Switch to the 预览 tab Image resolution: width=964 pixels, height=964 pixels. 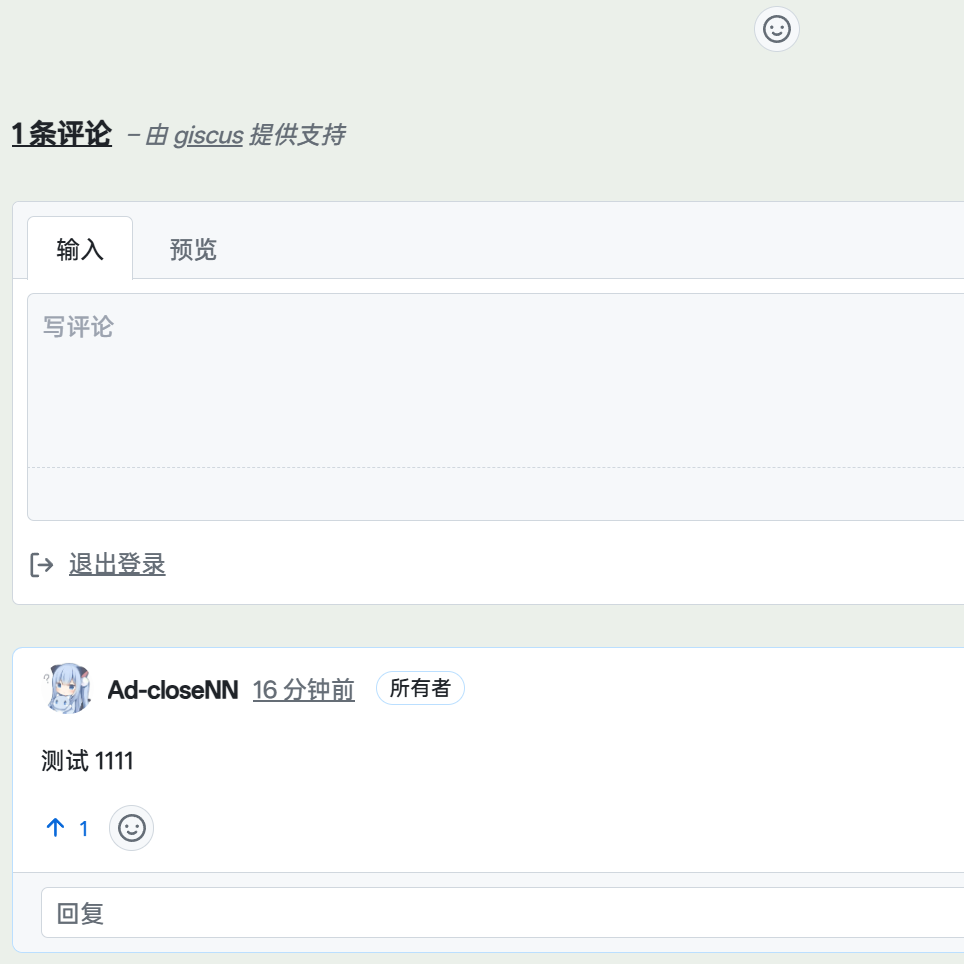click(193, 250)
